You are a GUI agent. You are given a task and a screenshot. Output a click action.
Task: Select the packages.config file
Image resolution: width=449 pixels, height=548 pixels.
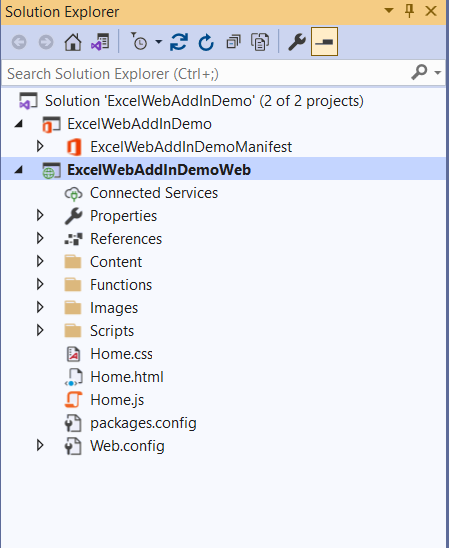click(143, 423)
